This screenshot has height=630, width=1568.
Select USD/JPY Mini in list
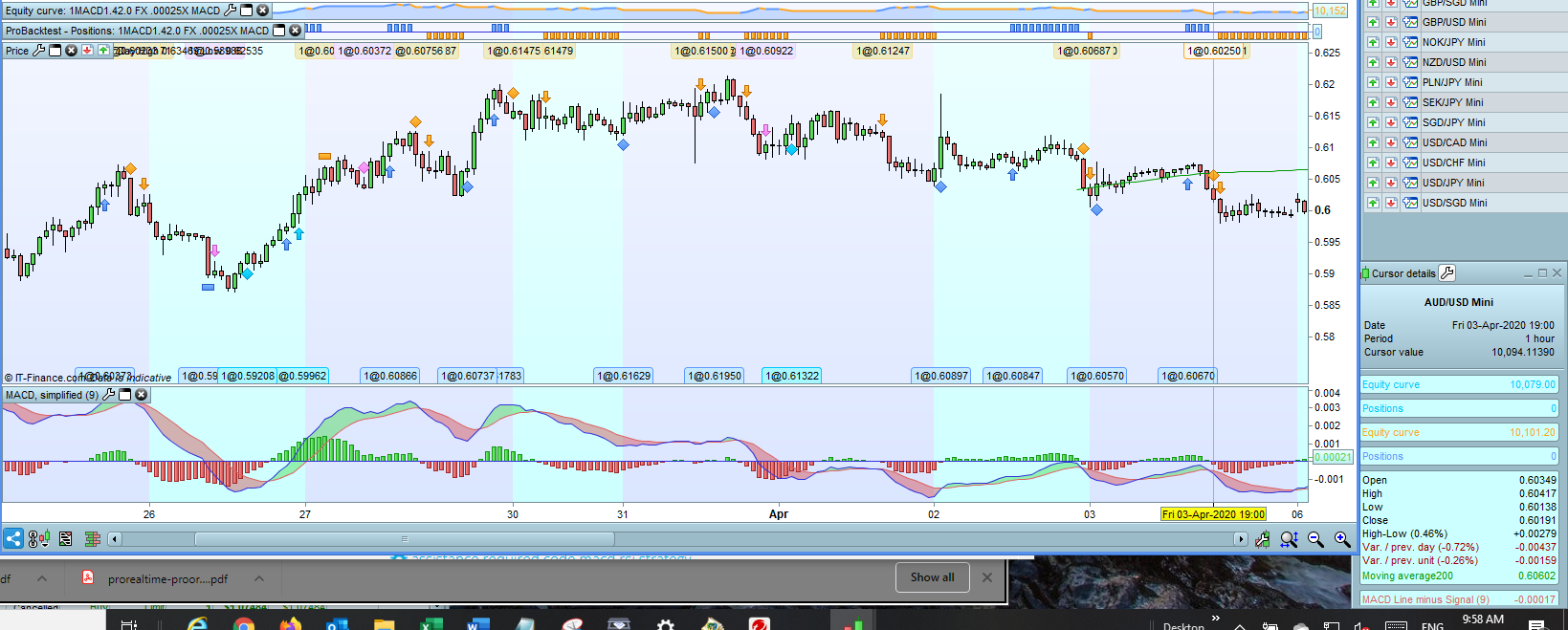(x=1453, y=183)
